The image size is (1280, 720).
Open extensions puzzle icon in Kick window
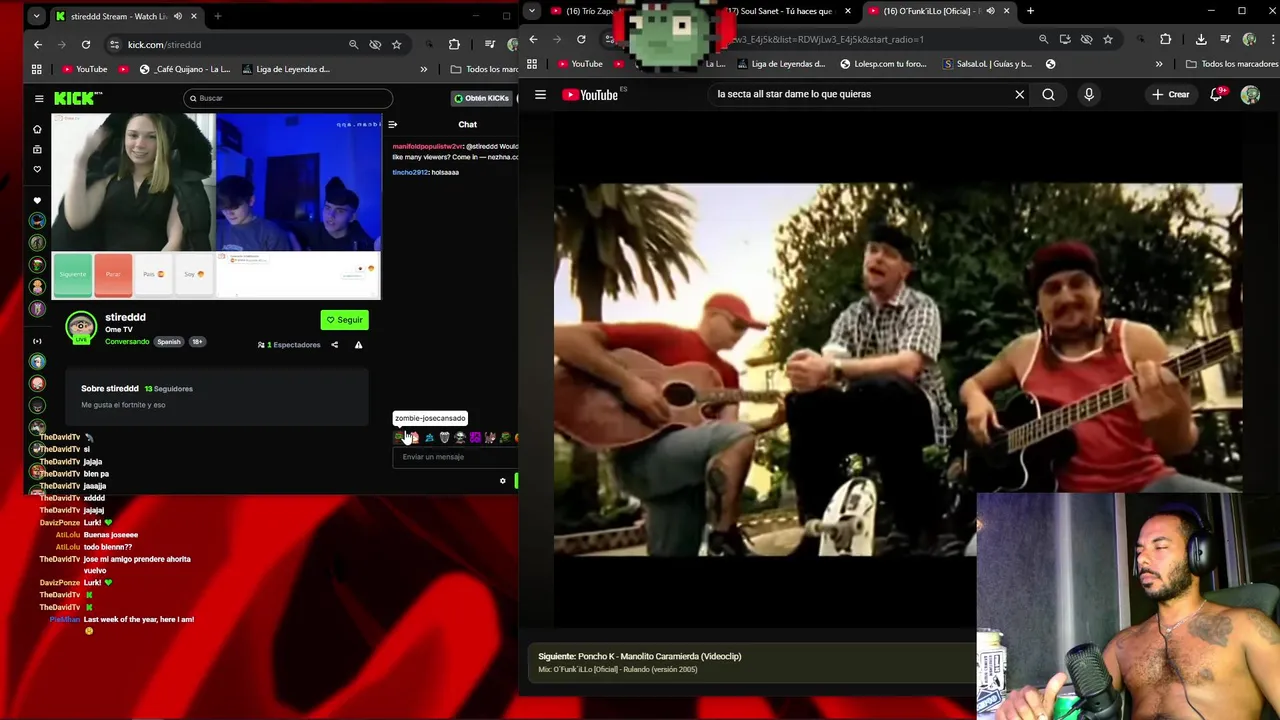click(454, 45)
